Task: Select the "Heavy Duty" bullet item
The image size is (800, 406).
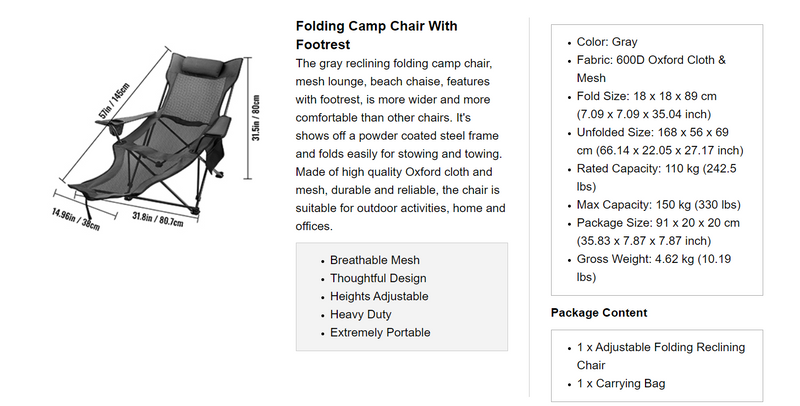Action: pos(360,314)
